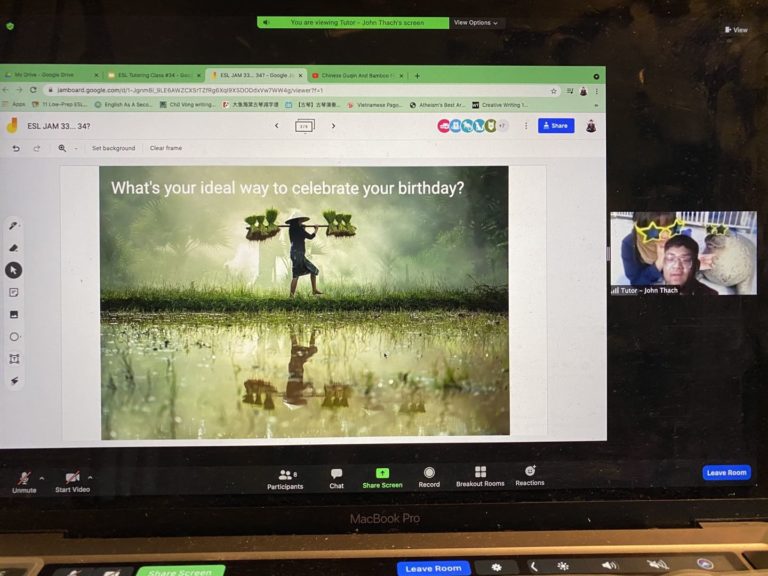Click the Jamboard logo icon
Viewport: 768px width, 576px height.
tap(12, 126)
